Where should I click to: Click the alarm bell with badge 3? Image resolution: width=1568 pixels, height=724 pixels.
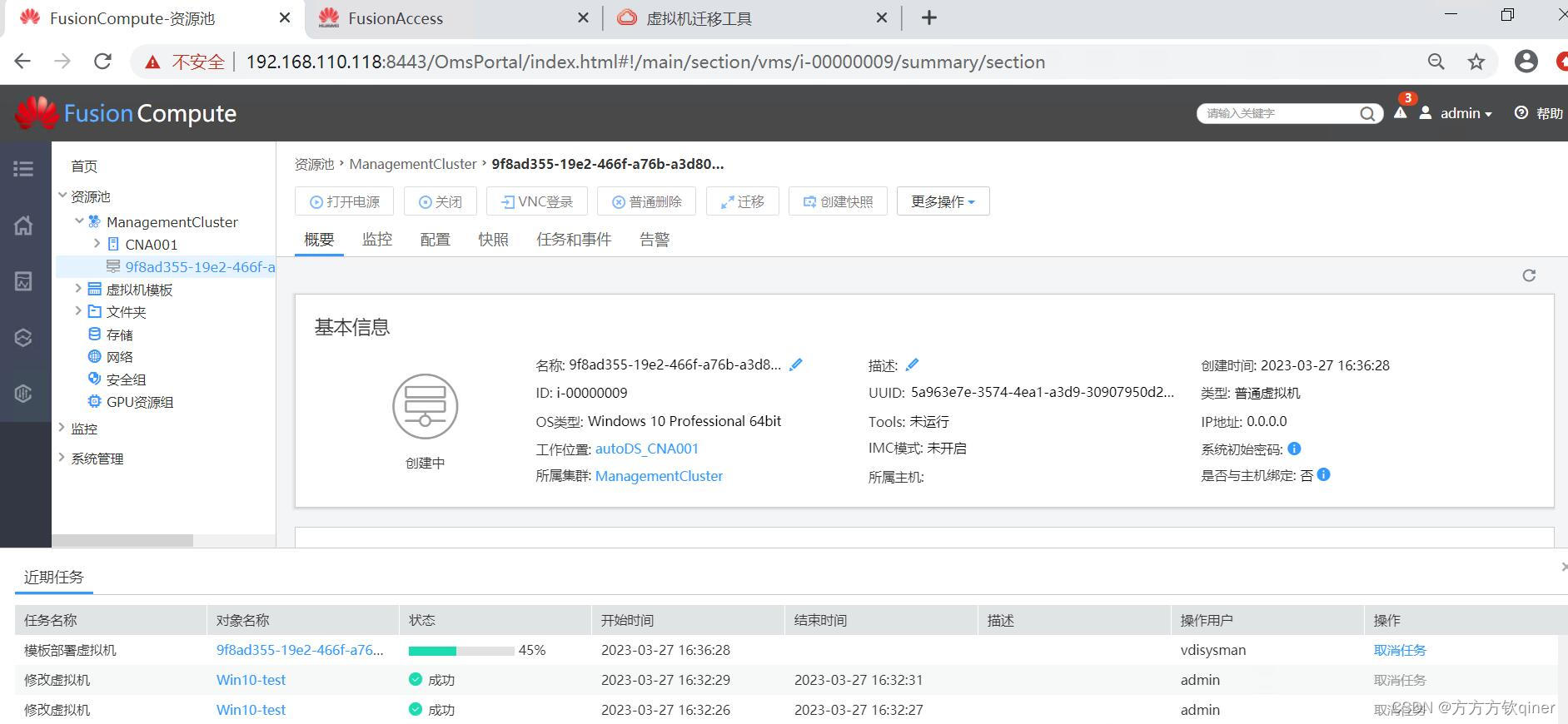(1401, 112)
